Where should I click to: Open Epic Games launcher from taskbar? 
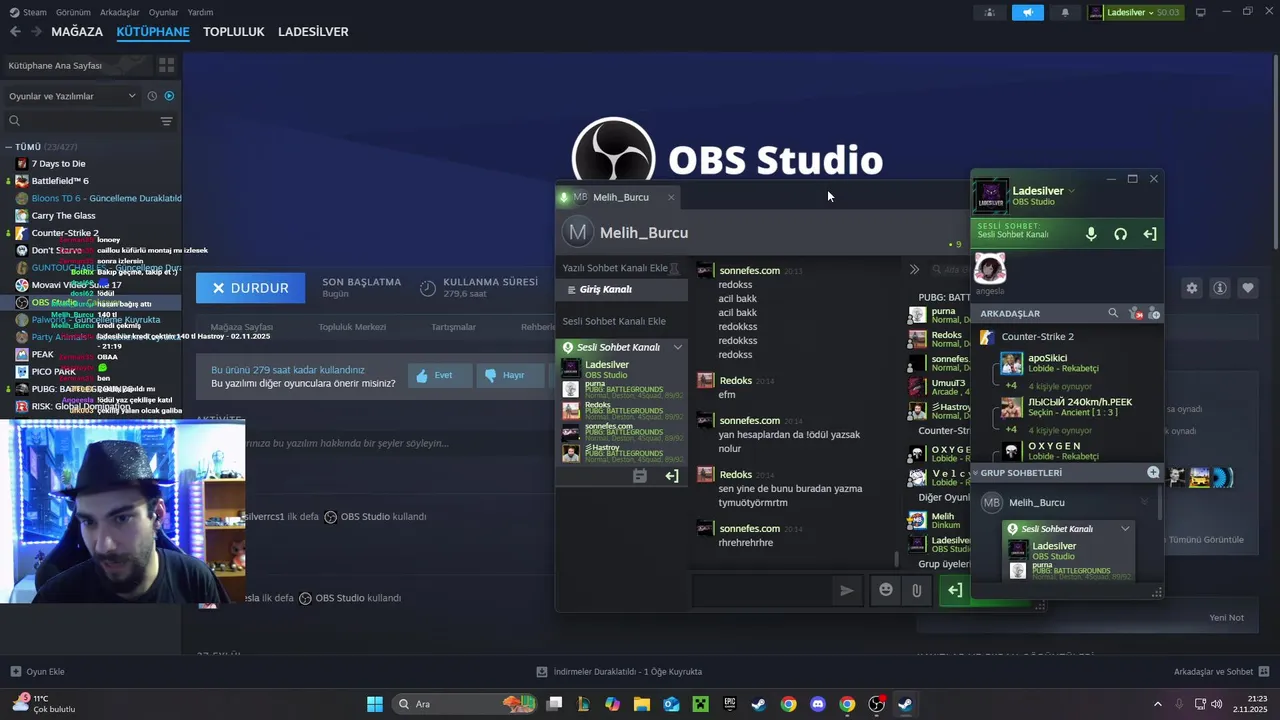[729, 704]
